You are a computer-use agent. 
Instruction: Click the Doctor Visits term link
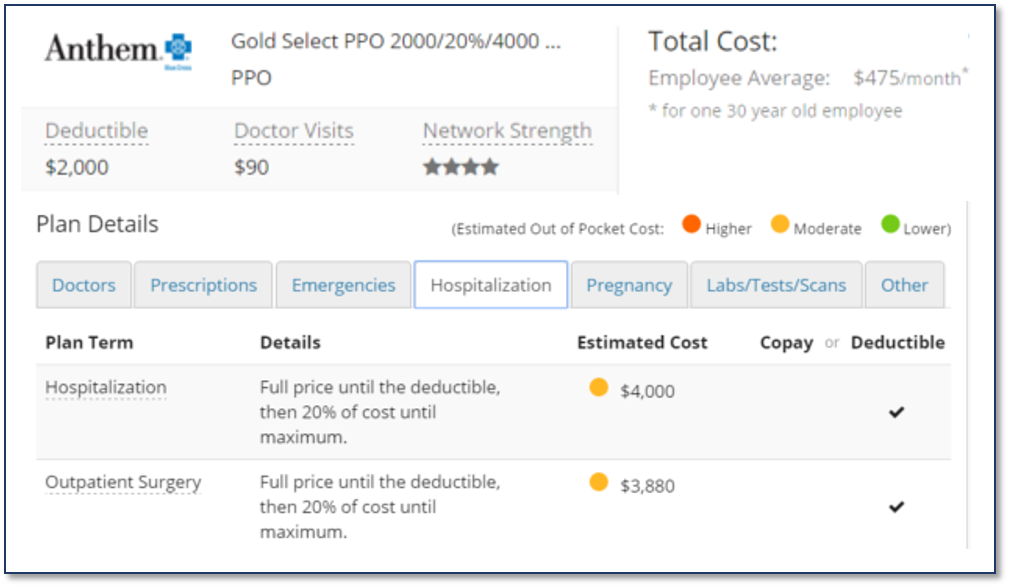293,131
